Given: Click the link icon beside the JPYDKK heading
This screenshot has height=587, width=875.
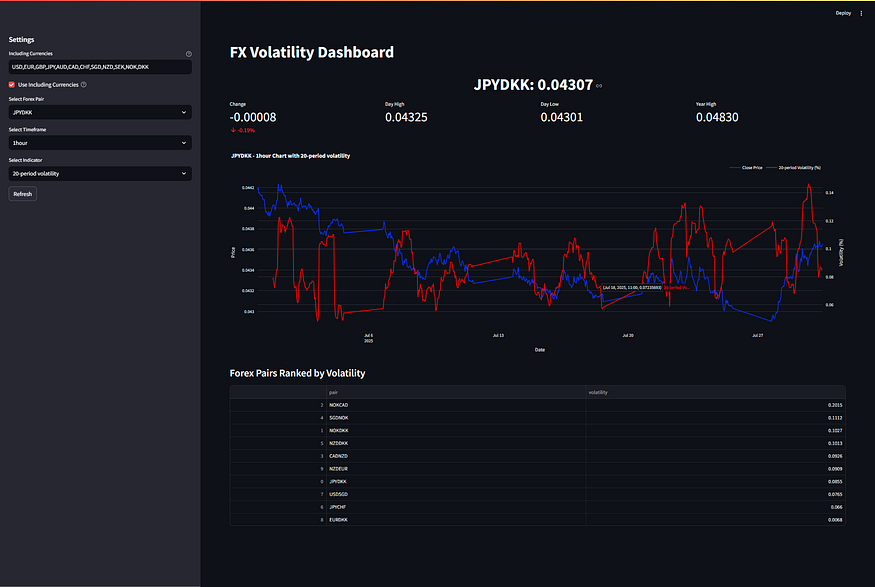Looking at the screenshot, I should [x=599, y=85].
